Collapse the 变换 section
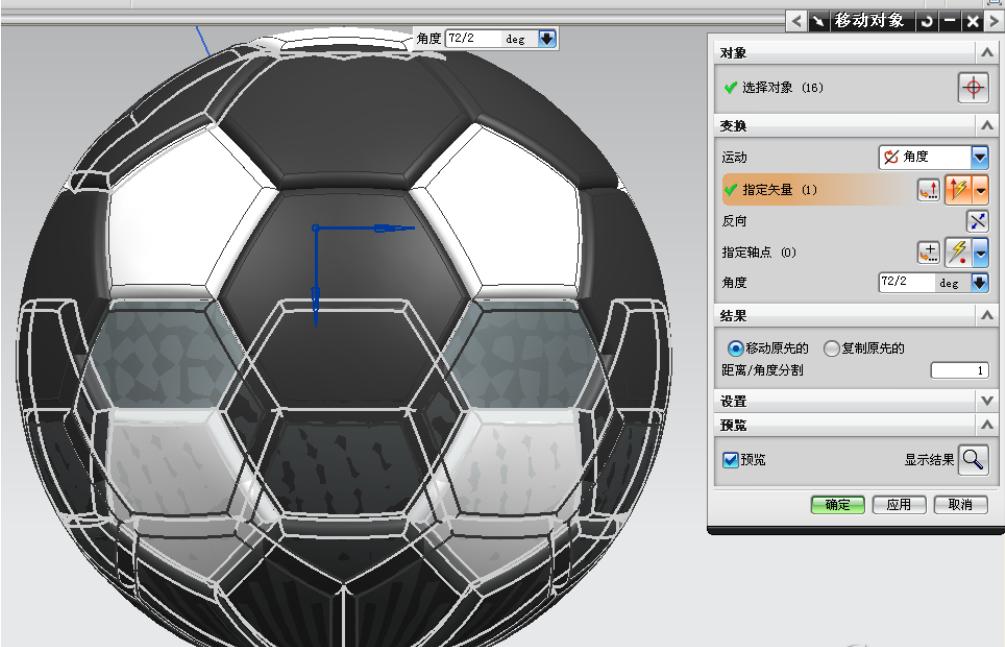The image size is (1005, 647). (988, 126)
